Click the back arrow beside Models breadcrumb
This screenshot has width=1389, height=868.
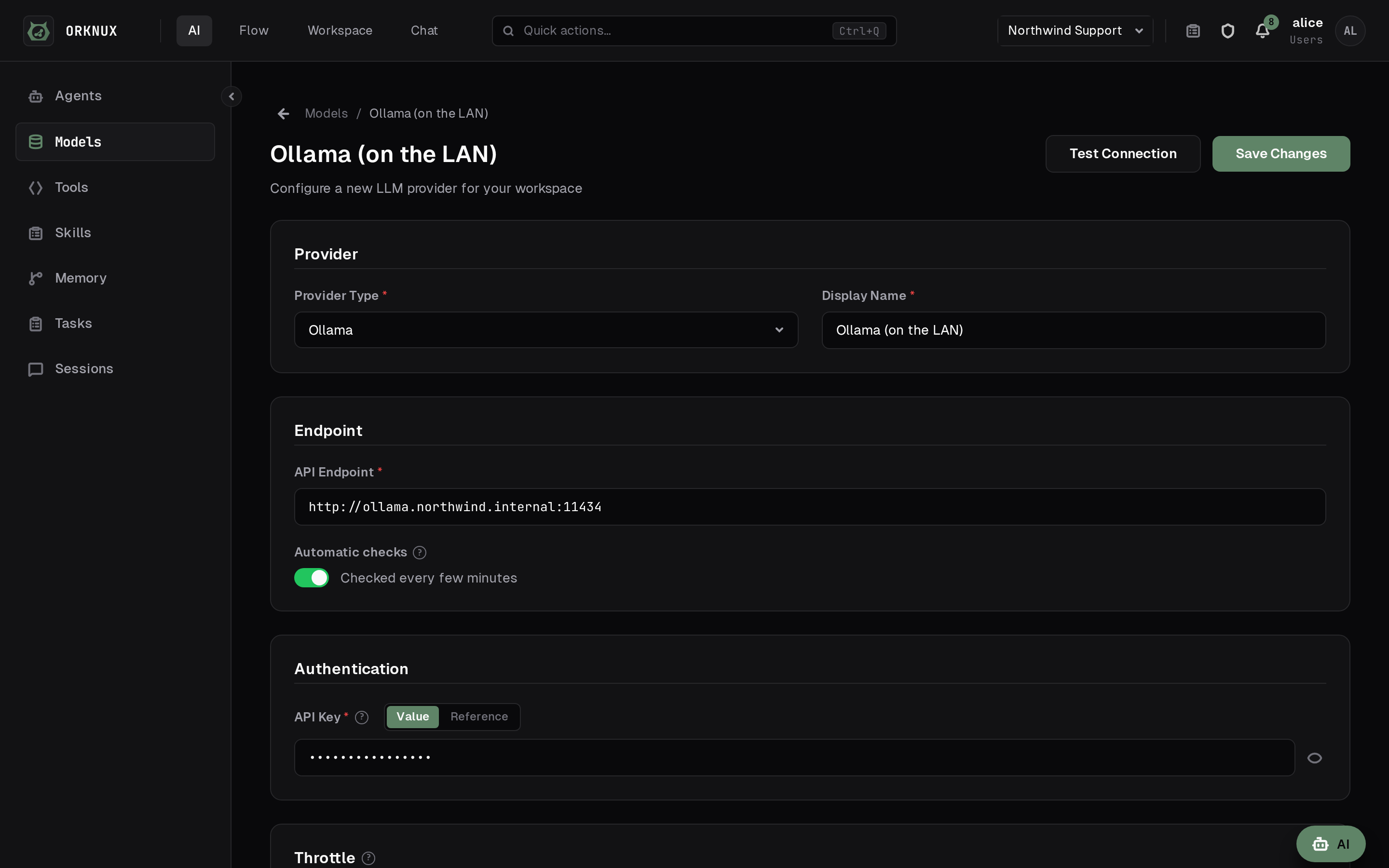point(284,114)
